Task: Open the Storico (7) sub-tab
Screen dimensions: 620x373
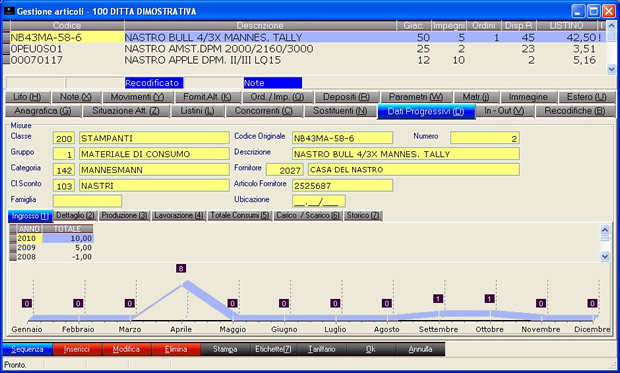Action: 363,216
